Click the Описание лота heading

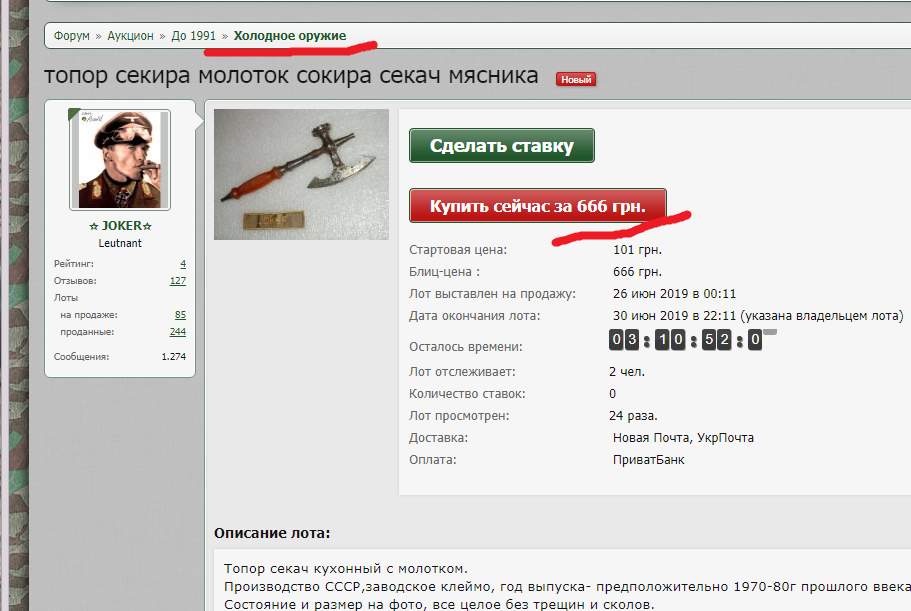[272, 533]
